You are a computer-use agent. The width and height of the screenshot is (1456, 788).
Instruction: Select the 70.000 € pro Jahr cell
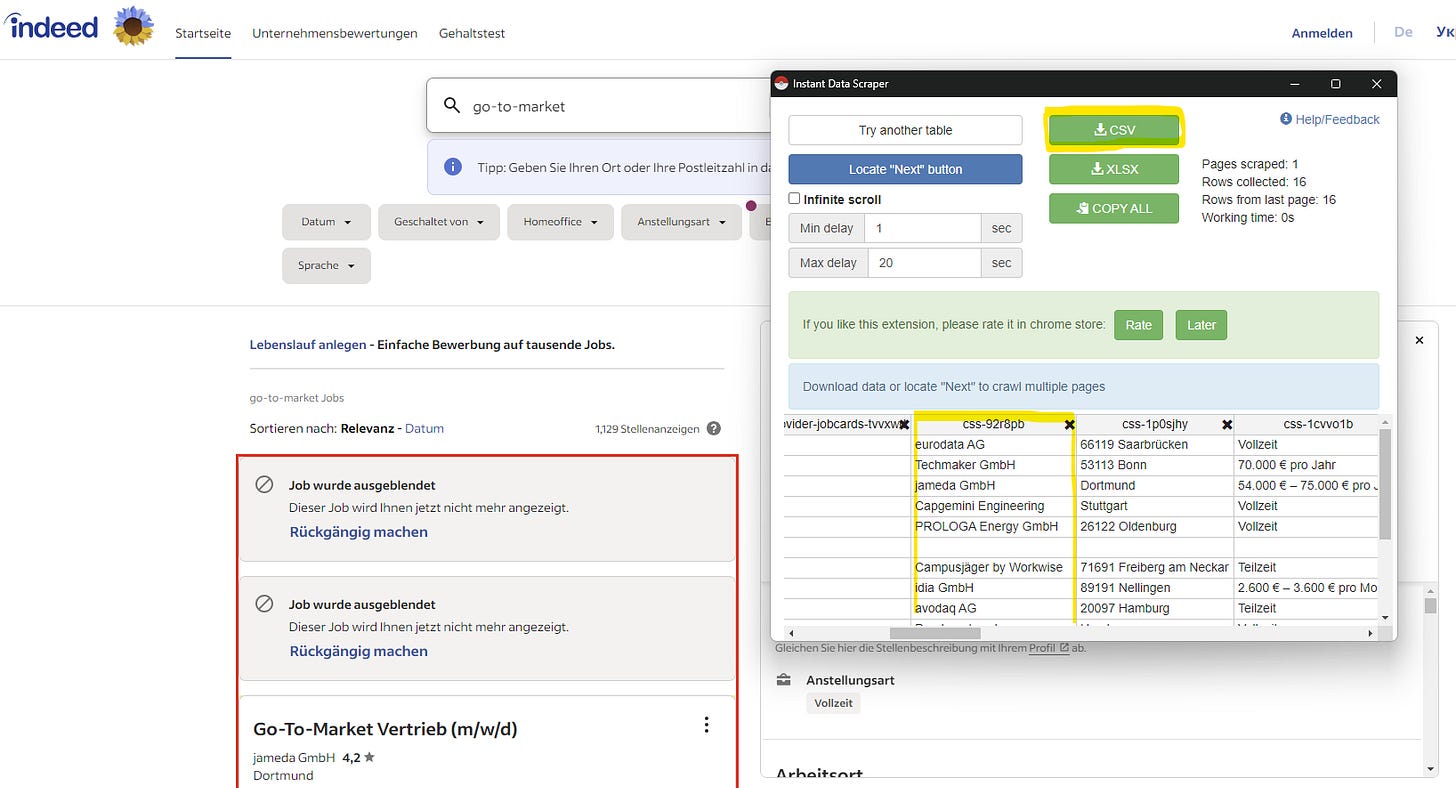pyautogui.click(x=1306, y=465)
